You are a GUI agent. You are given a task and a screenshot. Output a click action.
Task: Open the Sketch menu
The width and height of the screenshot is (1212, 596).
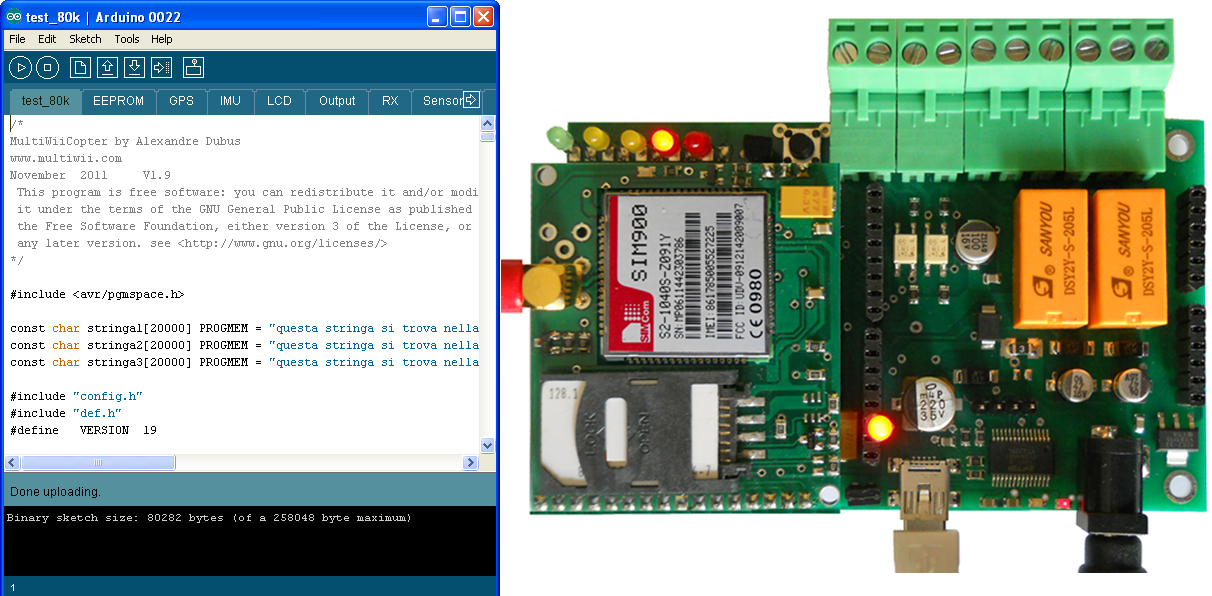point(85,39)
